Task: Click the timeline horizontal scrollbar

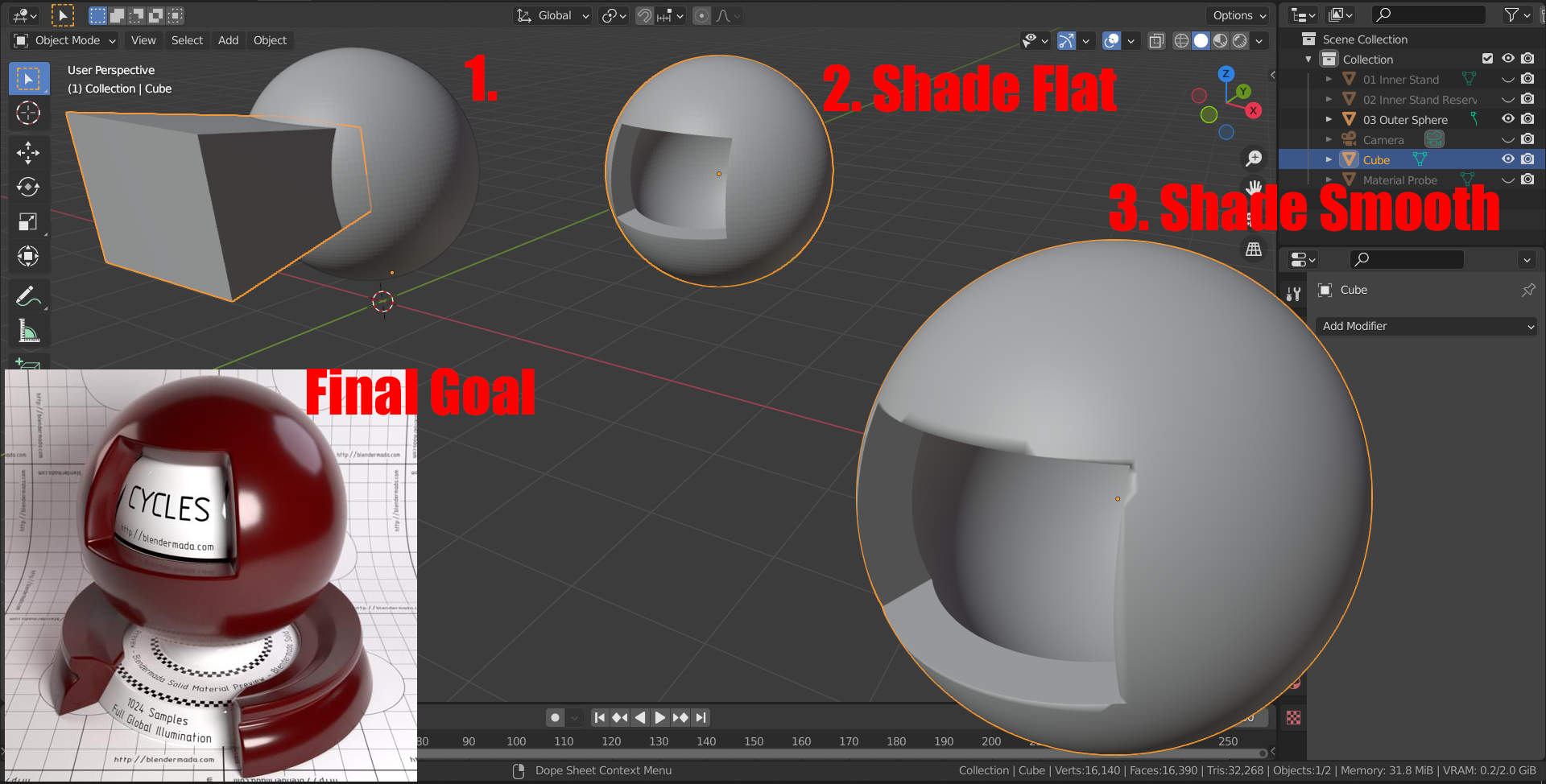Action: point(841,753)
